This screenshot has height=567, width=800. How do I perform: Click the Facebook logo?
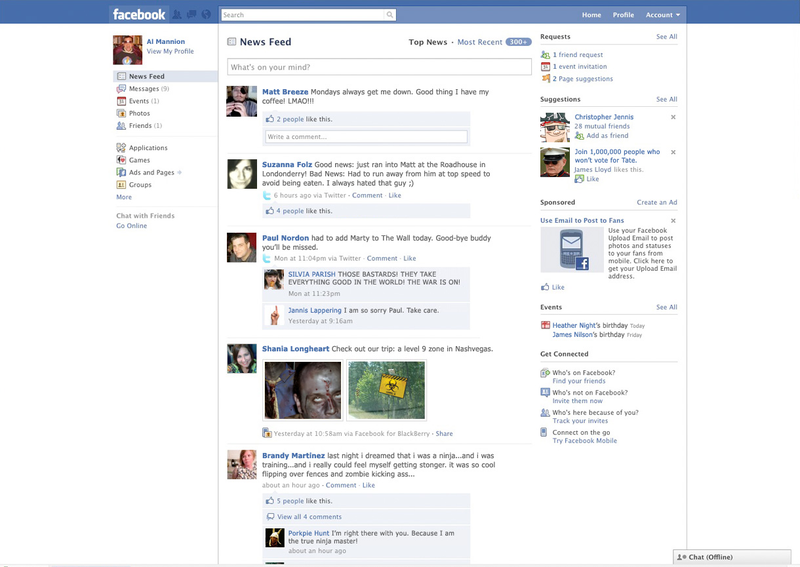(x=139, y=15)
